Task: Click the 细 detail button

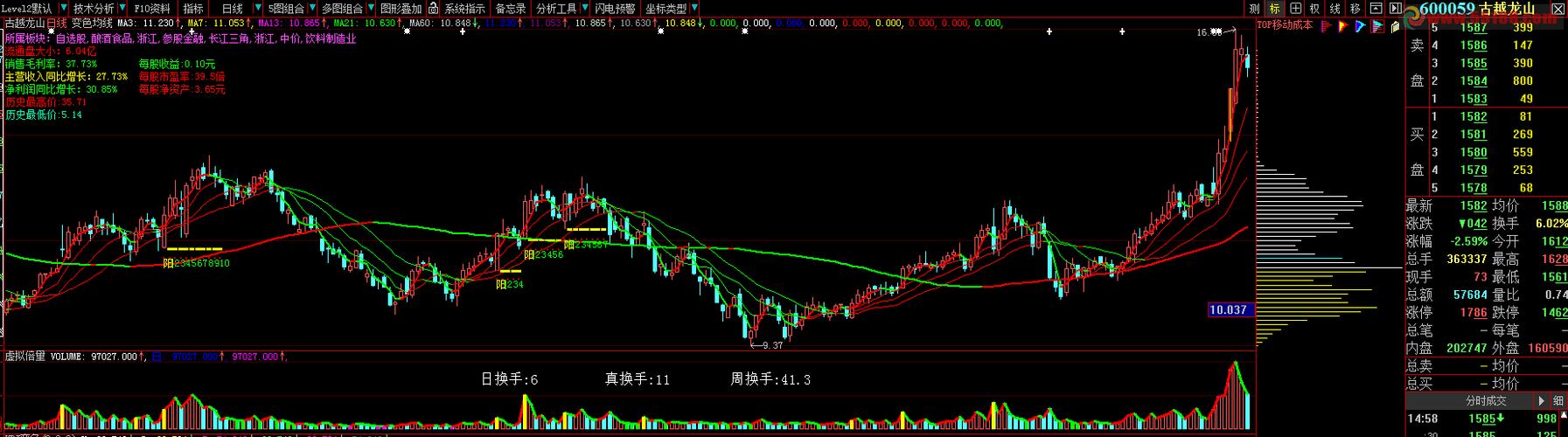Action: click(x=1558, y=401)
